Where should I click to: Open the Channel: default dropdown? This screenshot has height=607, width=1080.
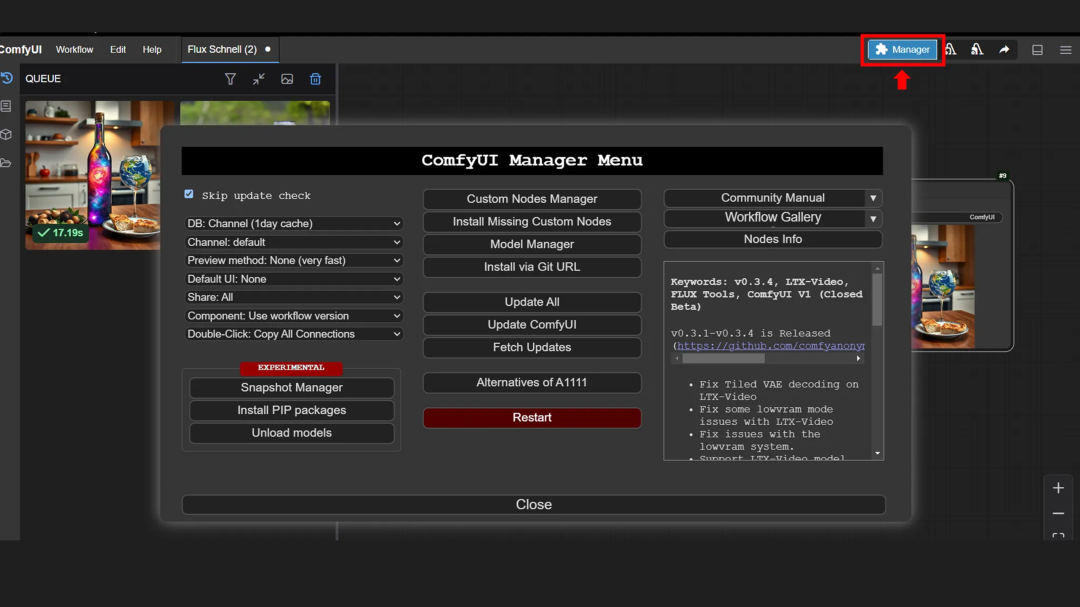pyautogui.click(x=293, y=242)
